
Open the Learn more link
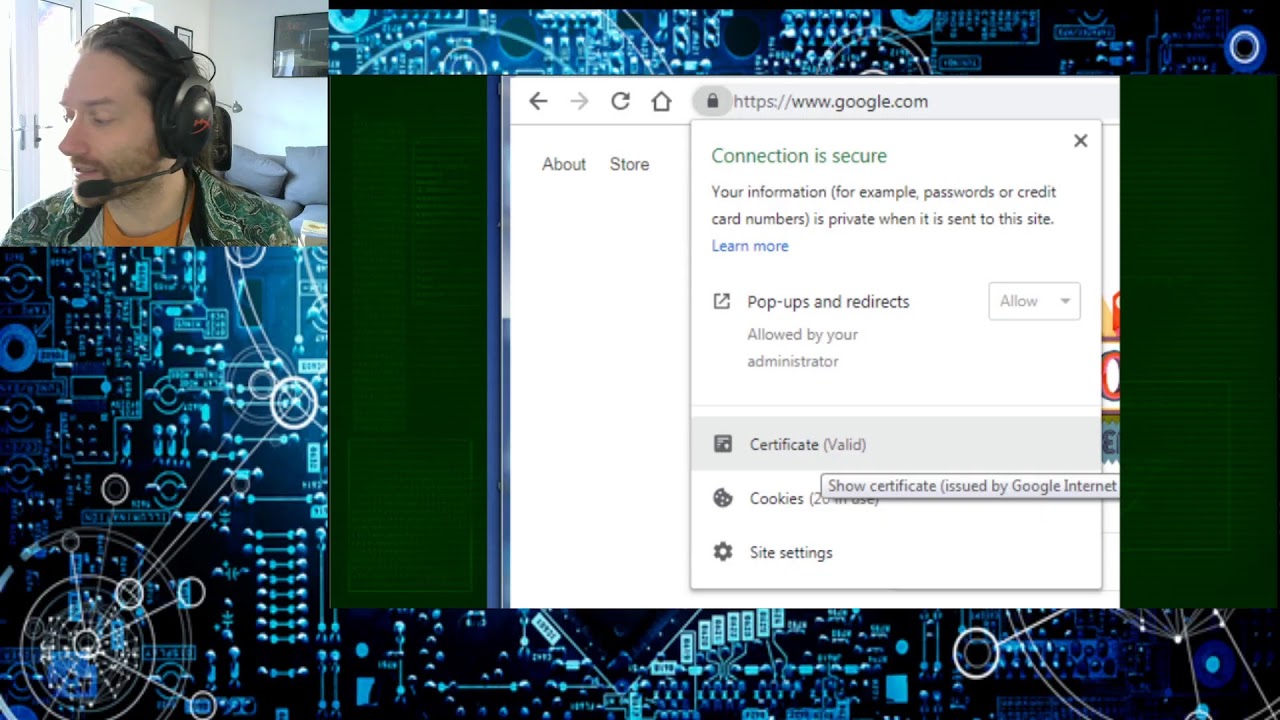pos(749,246)
